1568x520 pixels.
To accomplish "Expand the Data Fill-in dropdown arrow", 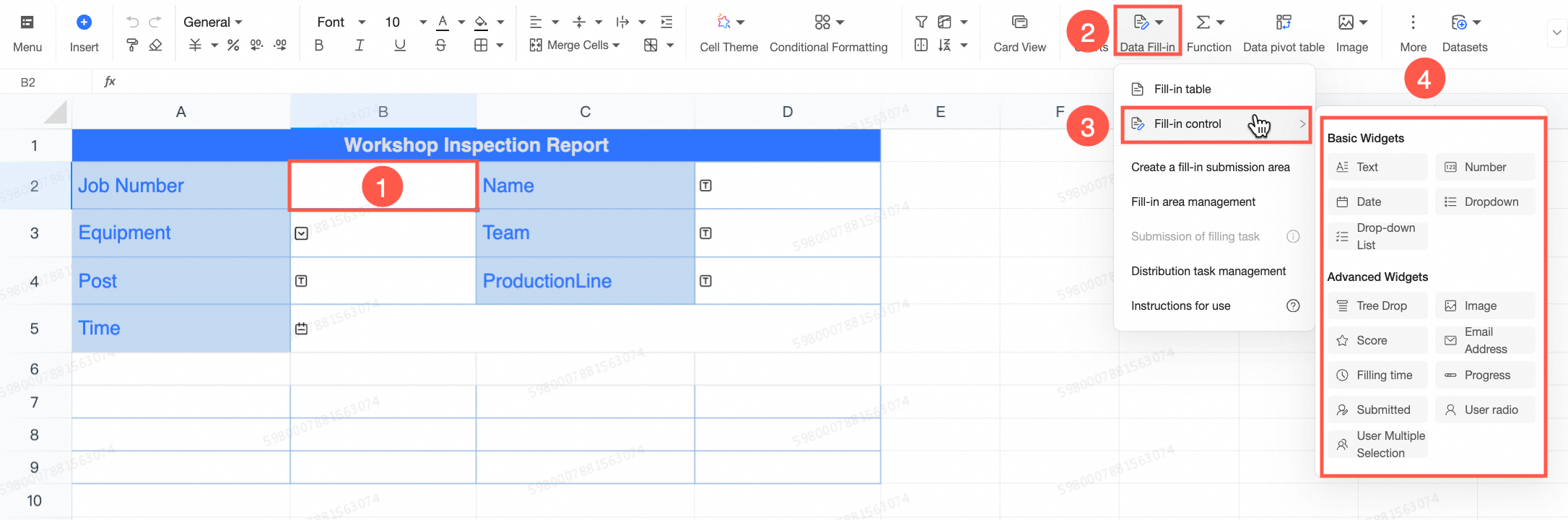I will 1159,22.
